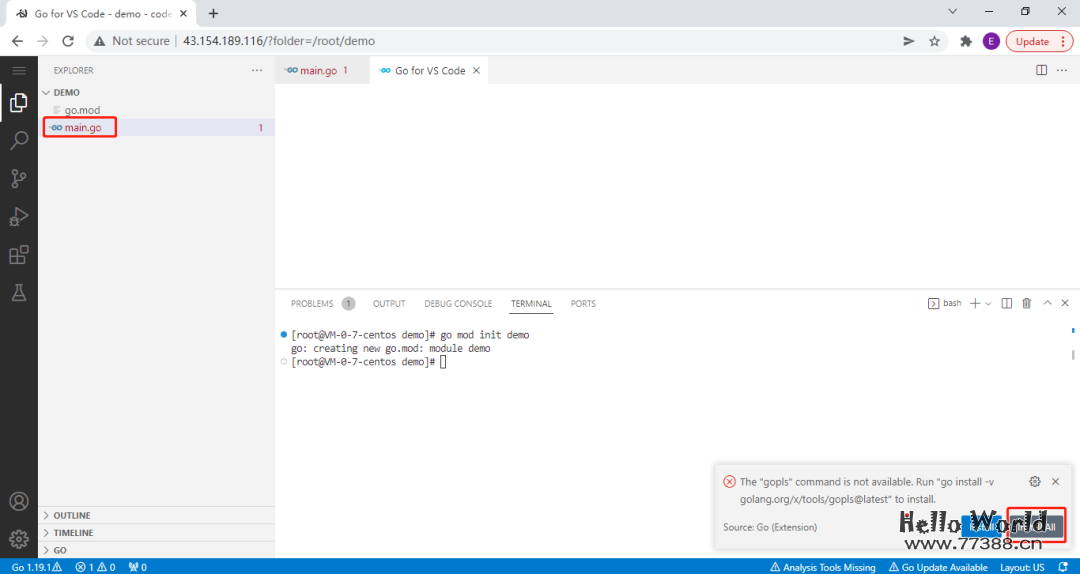Screen dimensions: 1080x574
Task: Split the editor with layout icon
Action: (1041, 70)
